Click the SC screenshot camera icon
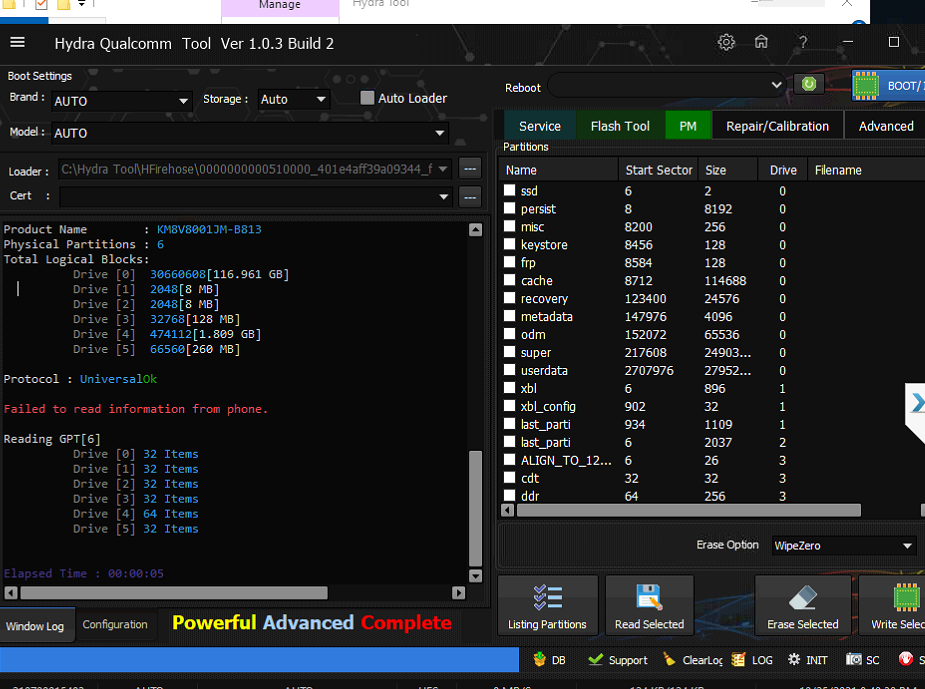Image resolution: width=925 pixels, height=689 pixels. click(x=854, y=660)
